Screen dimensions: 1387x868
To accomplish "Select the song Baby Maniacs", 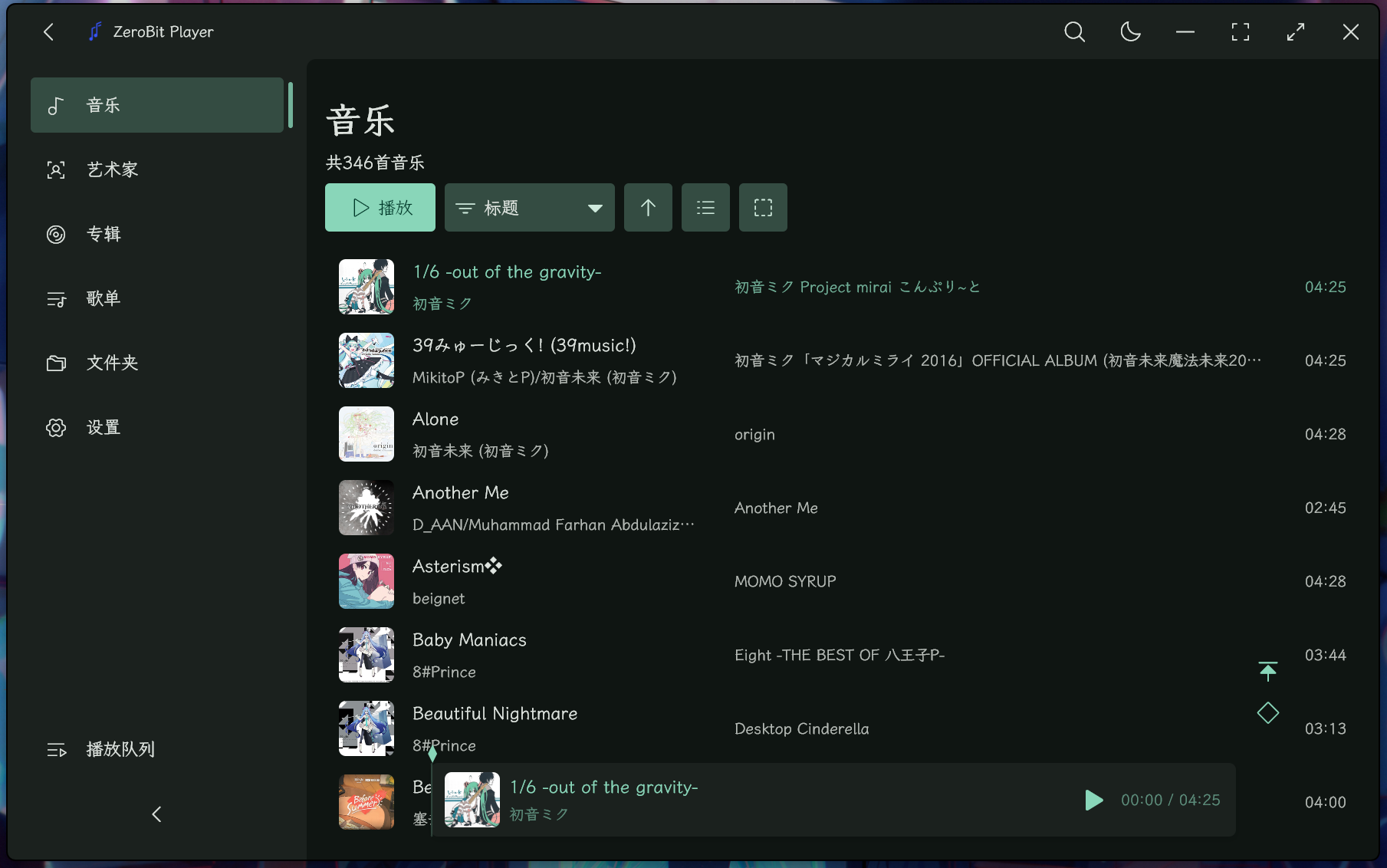I will (469, 640).
